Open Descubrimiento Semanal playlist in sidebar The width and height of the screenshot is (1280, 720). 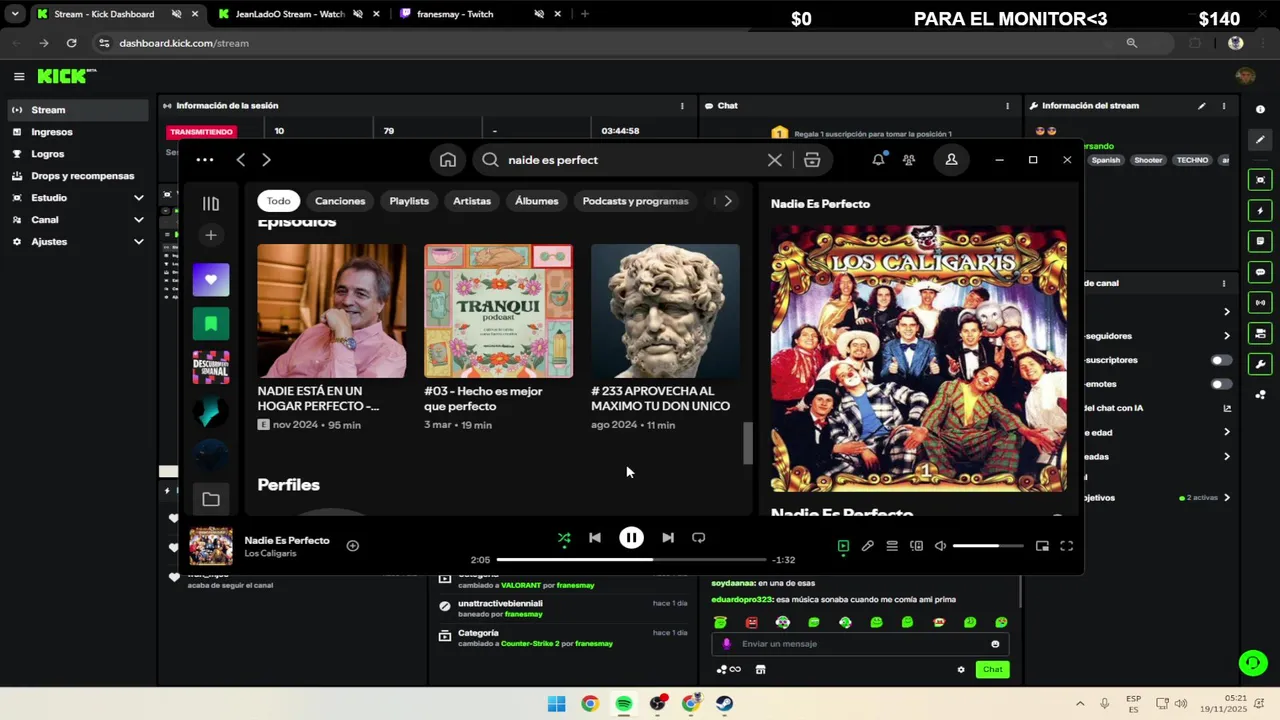click(x=211, y=368)
